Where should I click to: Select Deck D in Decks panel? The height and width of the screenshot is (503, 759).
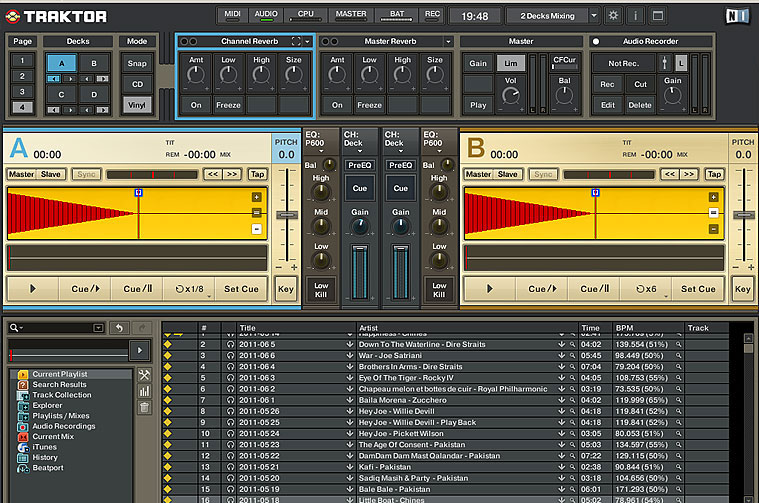coord(94,94)
